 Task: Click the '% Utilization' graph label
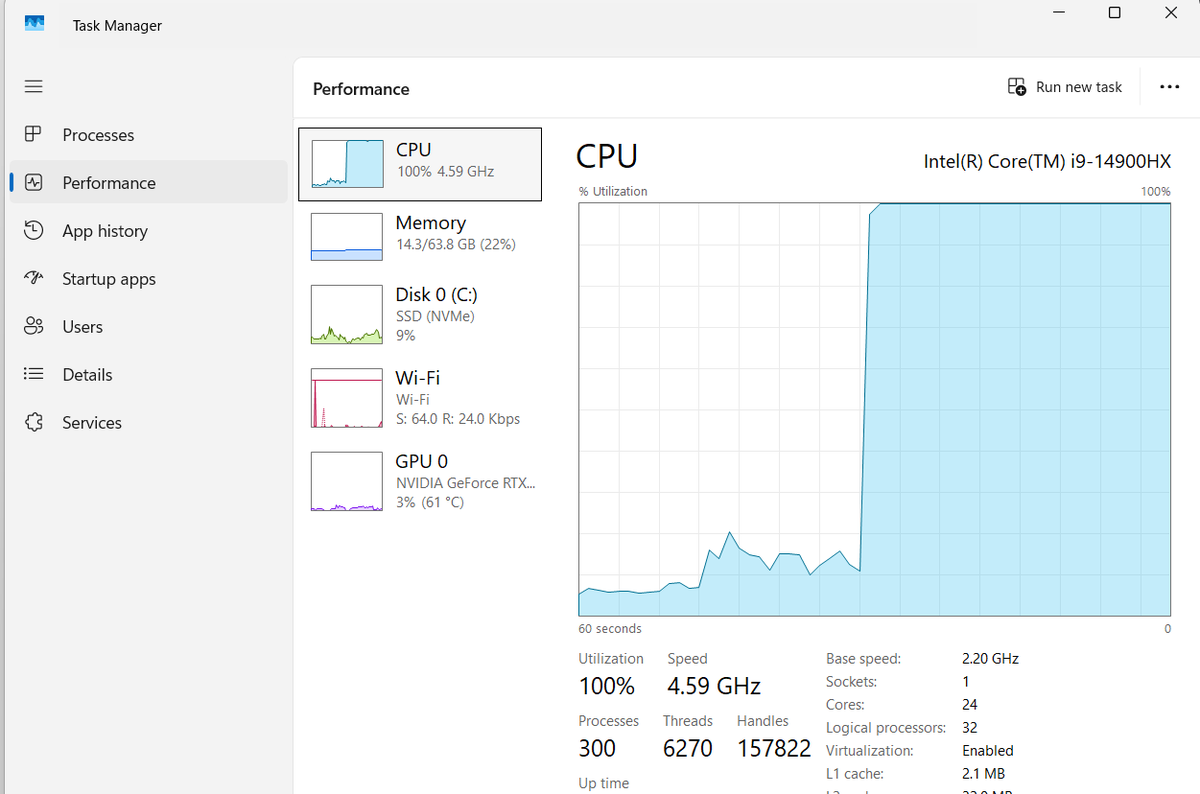pyautogui.click(x=613, y=191)
